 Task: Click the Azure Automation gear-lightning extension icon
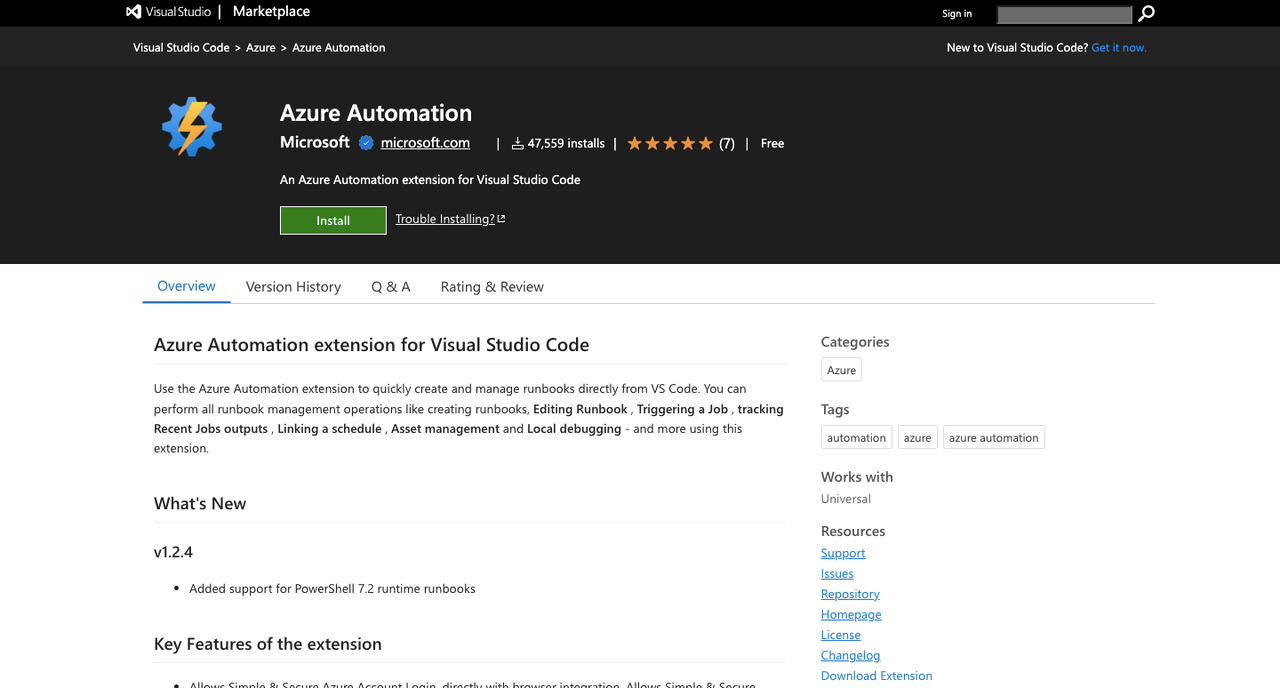click(192, 128)
